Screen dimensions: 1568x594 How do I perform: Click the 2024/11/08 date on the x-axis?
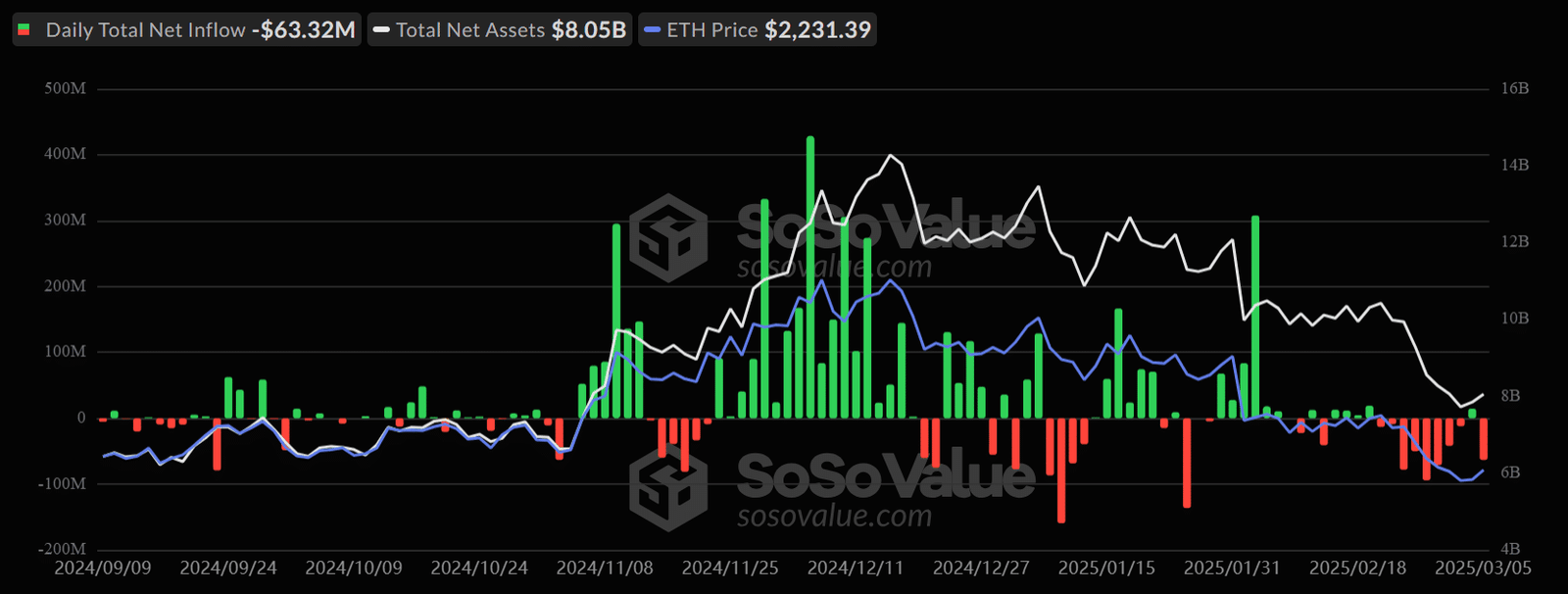pos(605,569)
